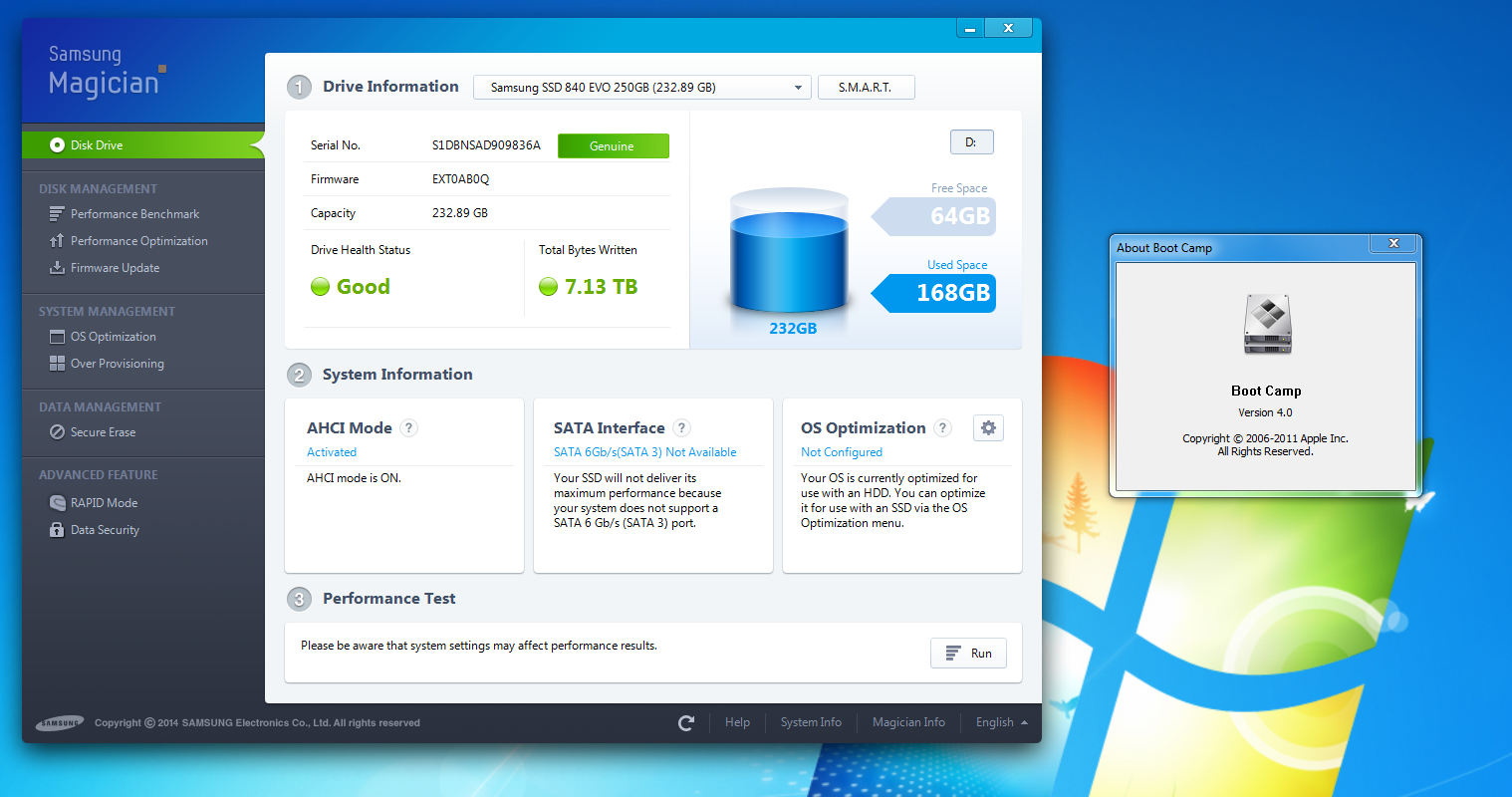Open Help from bottom bar
The width and height of the screenshot is (1512, 797).
[737, 723]
